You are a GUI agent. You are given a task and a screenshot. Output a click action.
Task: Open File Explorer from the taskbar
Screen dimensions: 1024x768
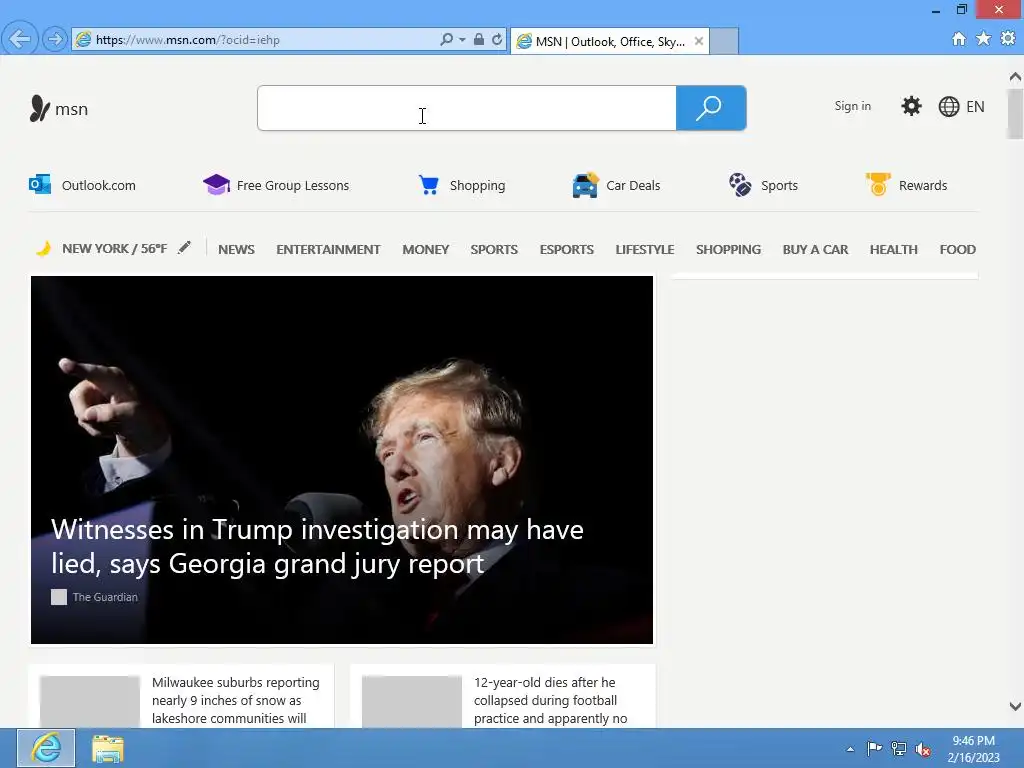click(108, 748)
